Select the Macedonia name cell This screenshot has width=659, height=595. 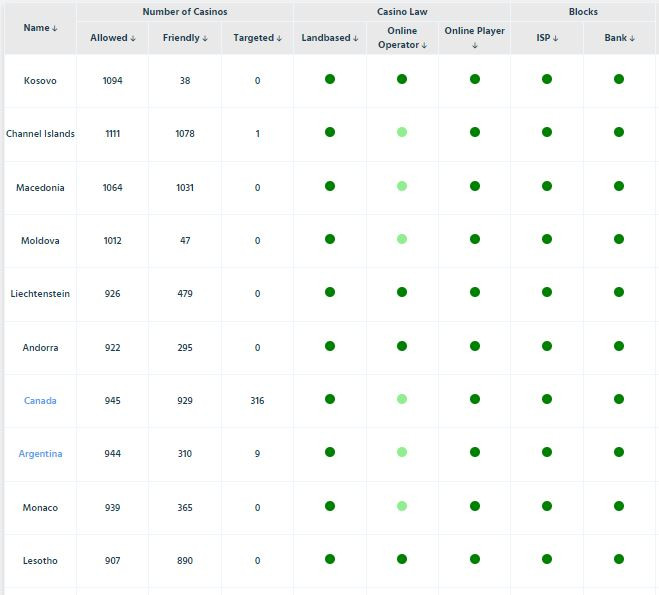(40, 187)
